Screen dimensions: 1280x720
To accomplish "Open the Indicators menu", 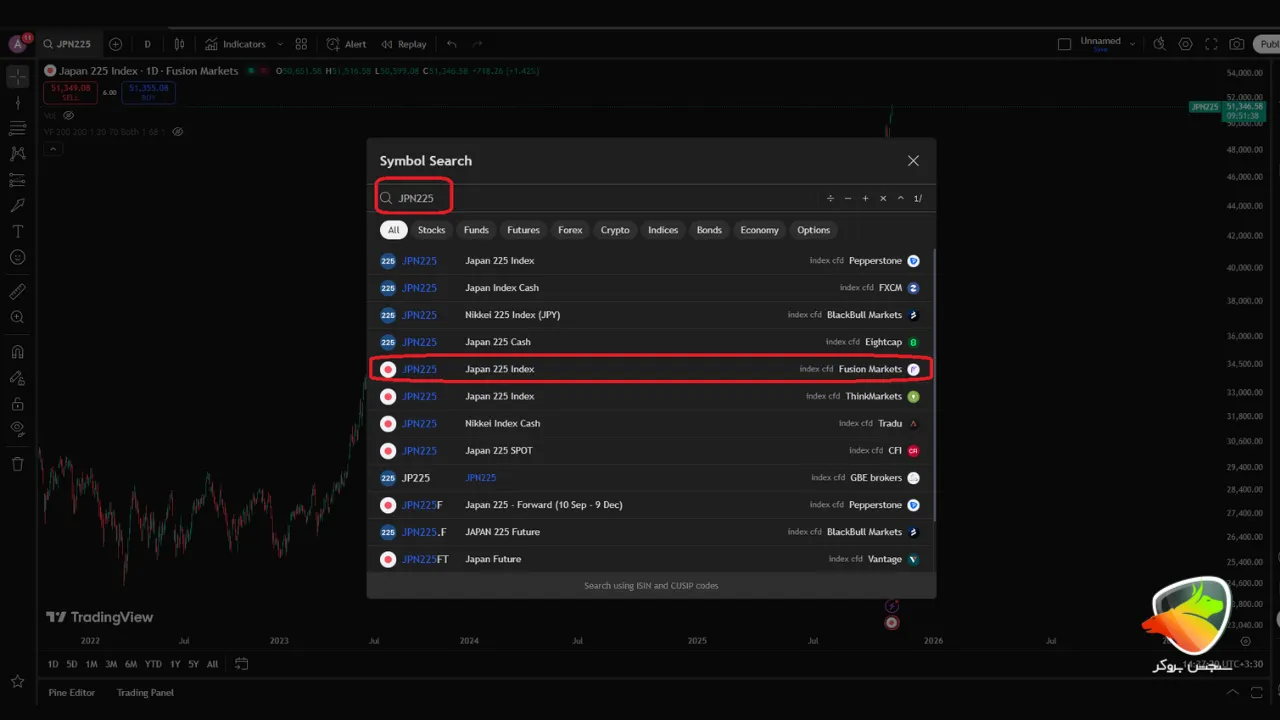I will click(x=236, y=44).
